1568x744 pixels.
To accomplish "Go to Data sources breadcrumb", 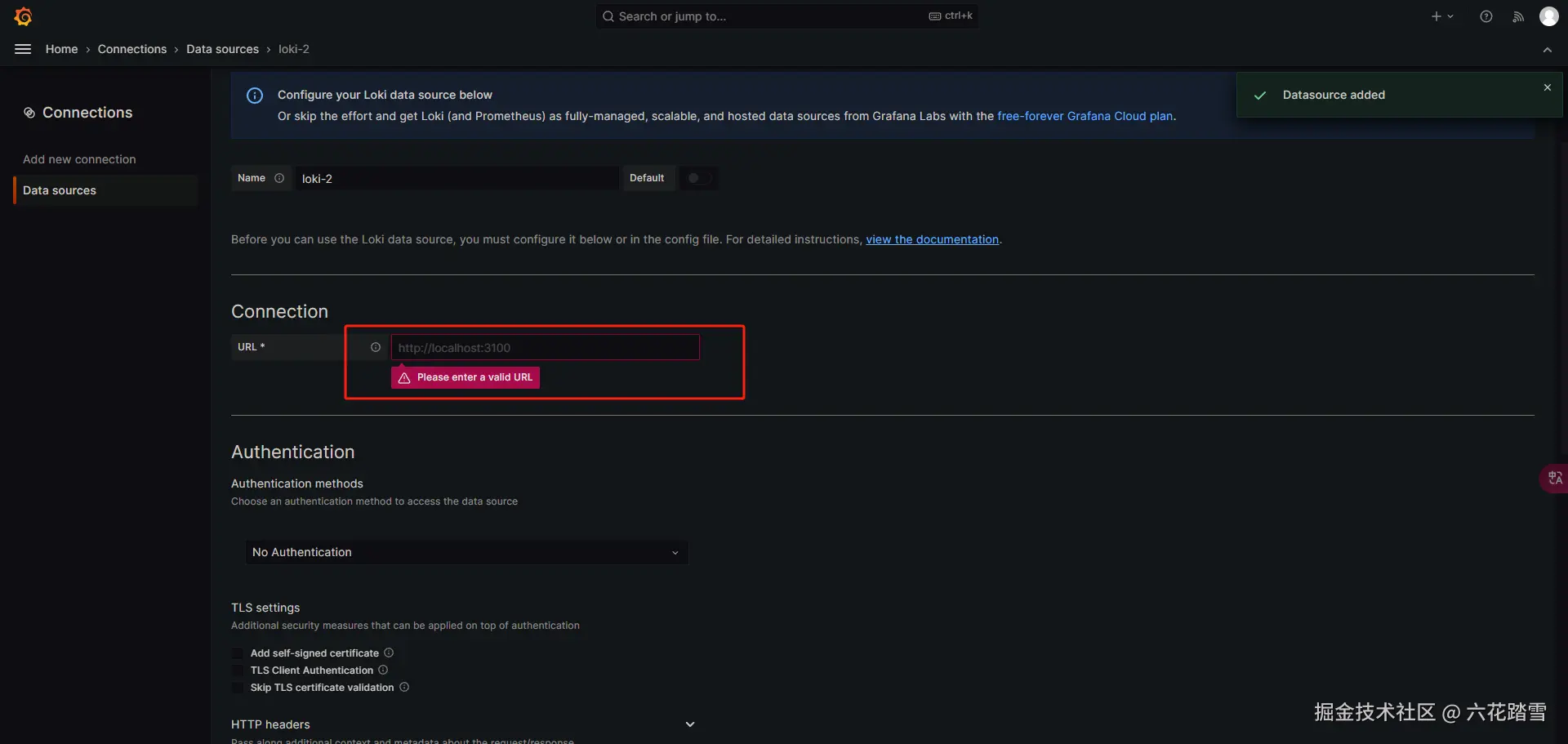I will pyautogui.click(x=222, y=49).
